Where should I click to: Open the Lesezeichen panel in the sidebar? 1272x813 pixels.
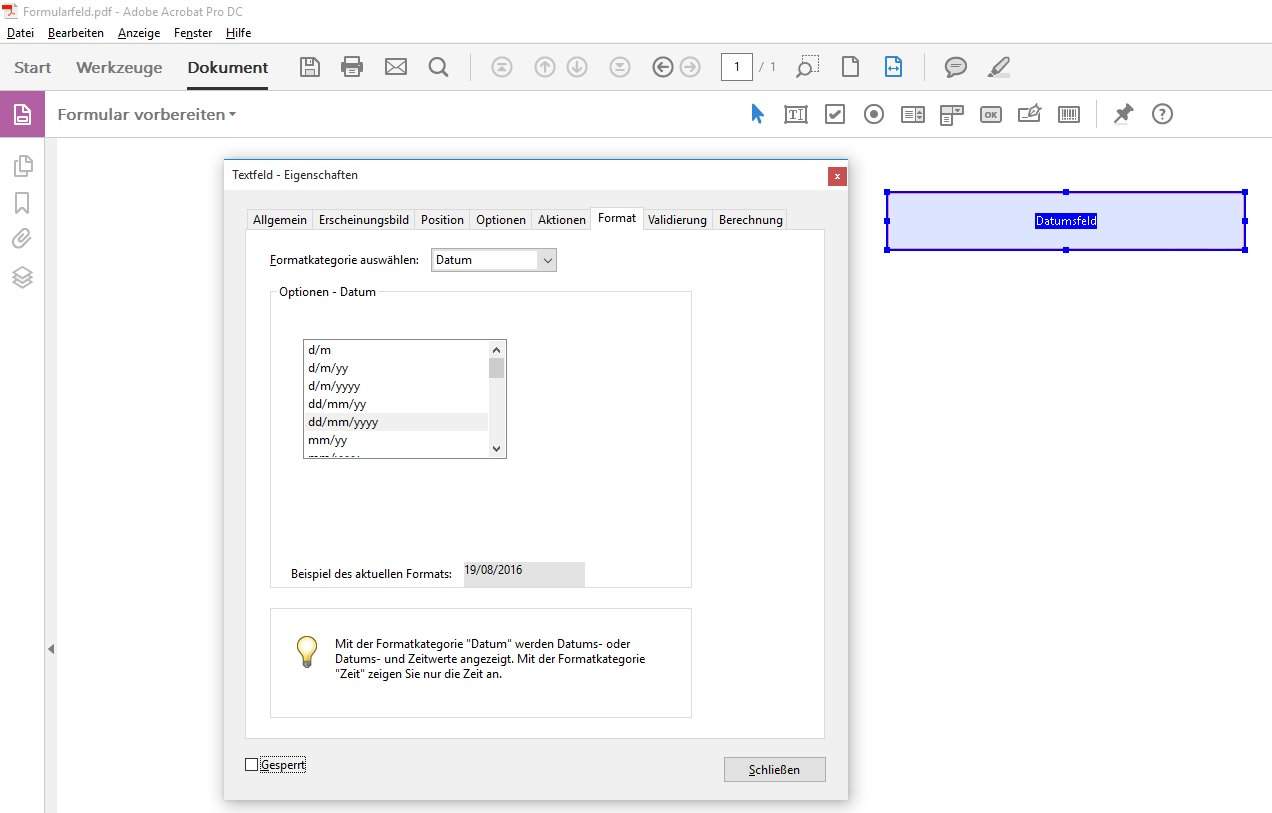click(22, 202)
